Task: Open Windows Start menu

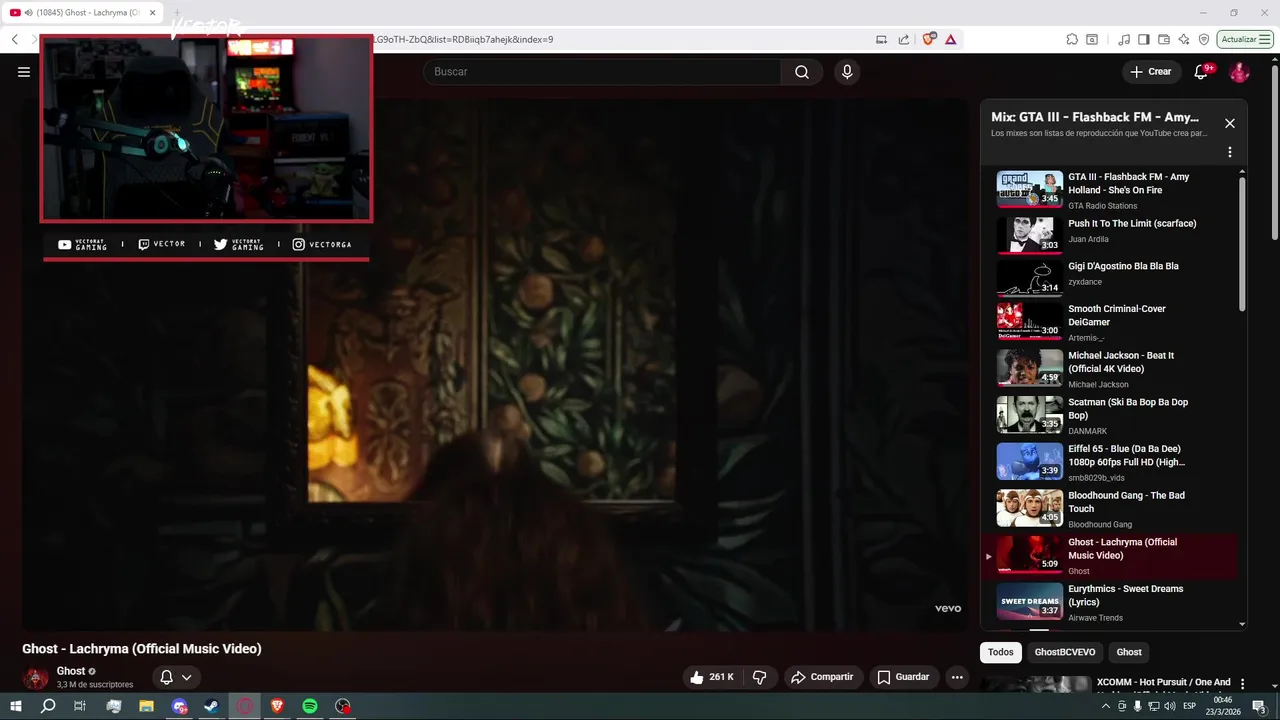Action: click(15, 706)
